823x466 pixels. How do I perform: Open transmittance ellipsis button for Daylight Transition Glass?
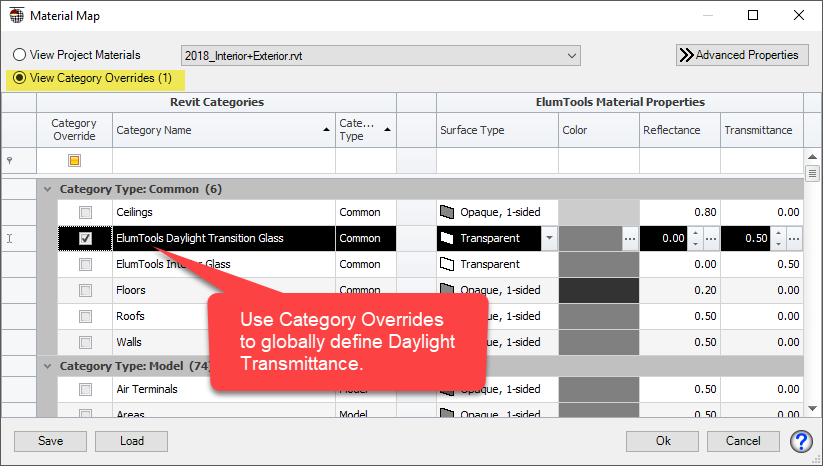[794, 238]
